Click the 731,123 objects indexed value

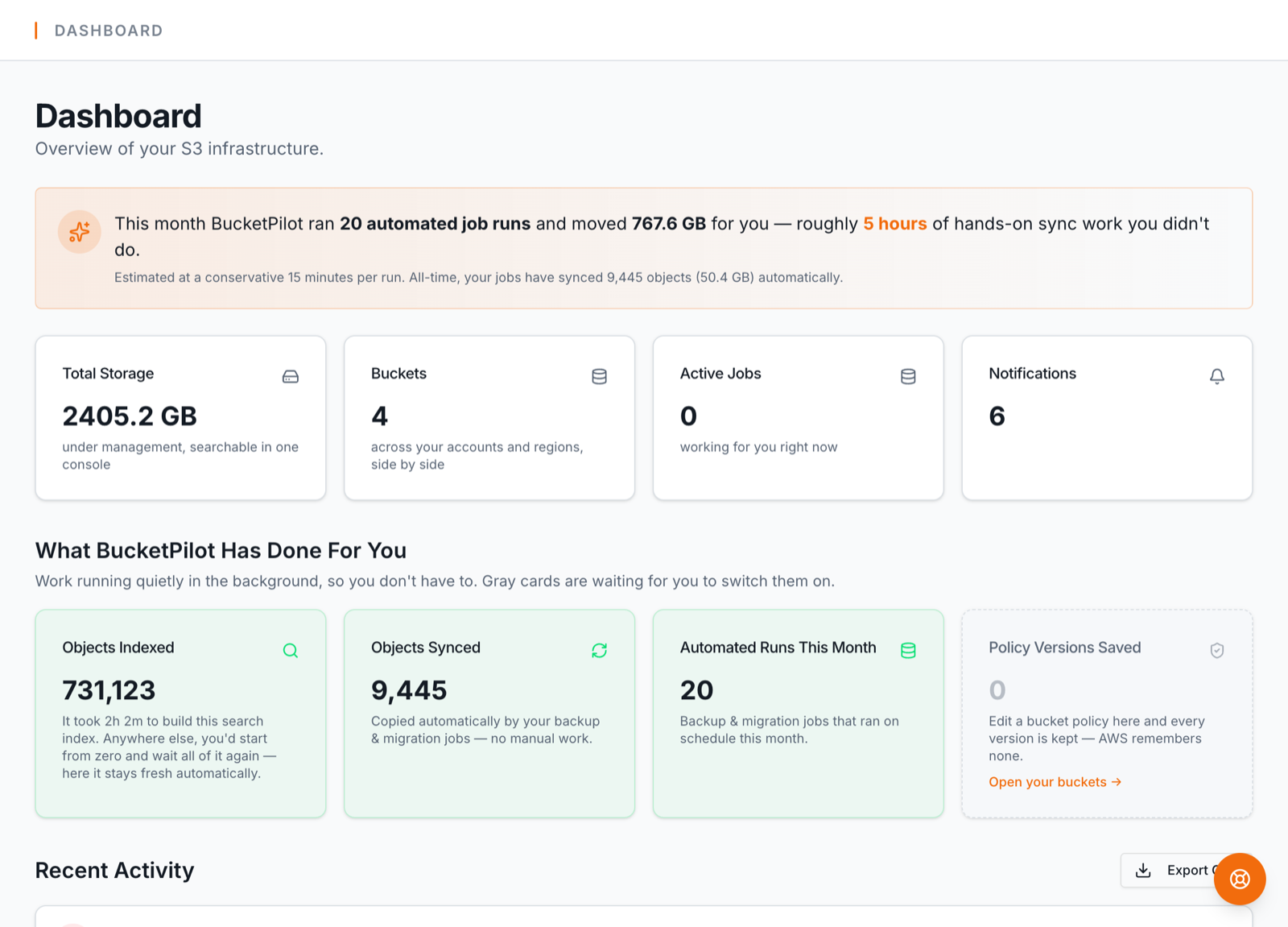pos(109,690)
